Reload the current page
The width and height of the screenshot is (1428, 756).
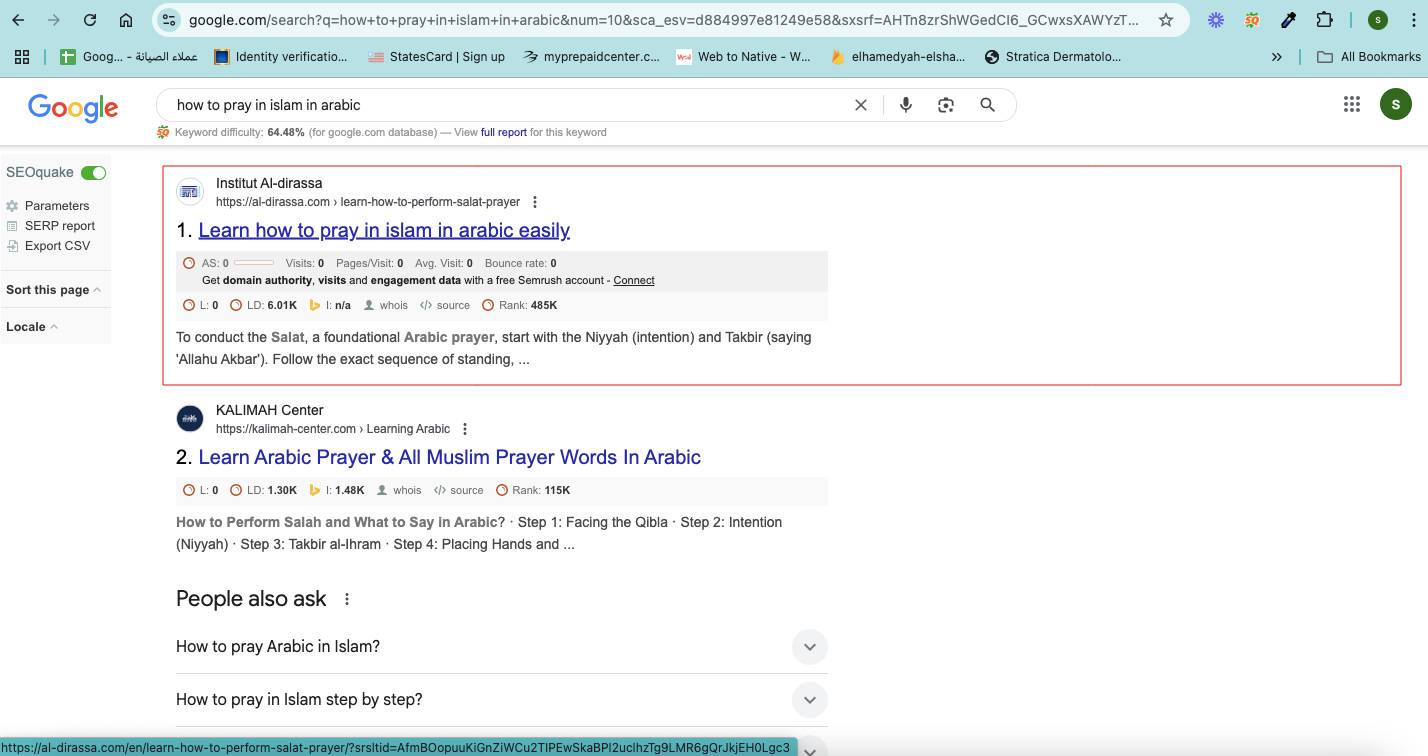(90, 20)
